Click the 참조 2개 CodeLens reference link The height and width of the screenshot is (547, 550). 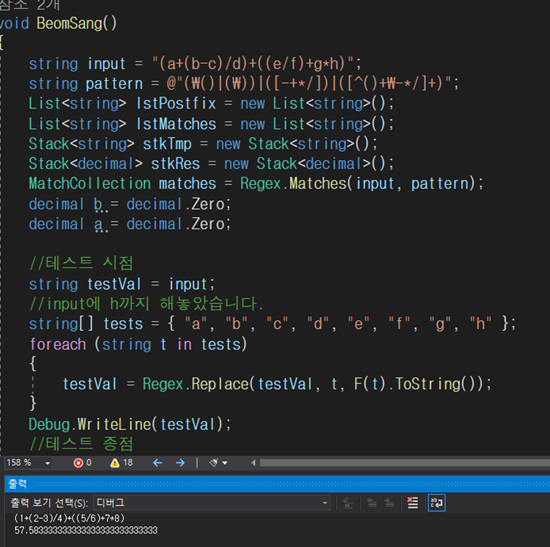pos(30,5)
